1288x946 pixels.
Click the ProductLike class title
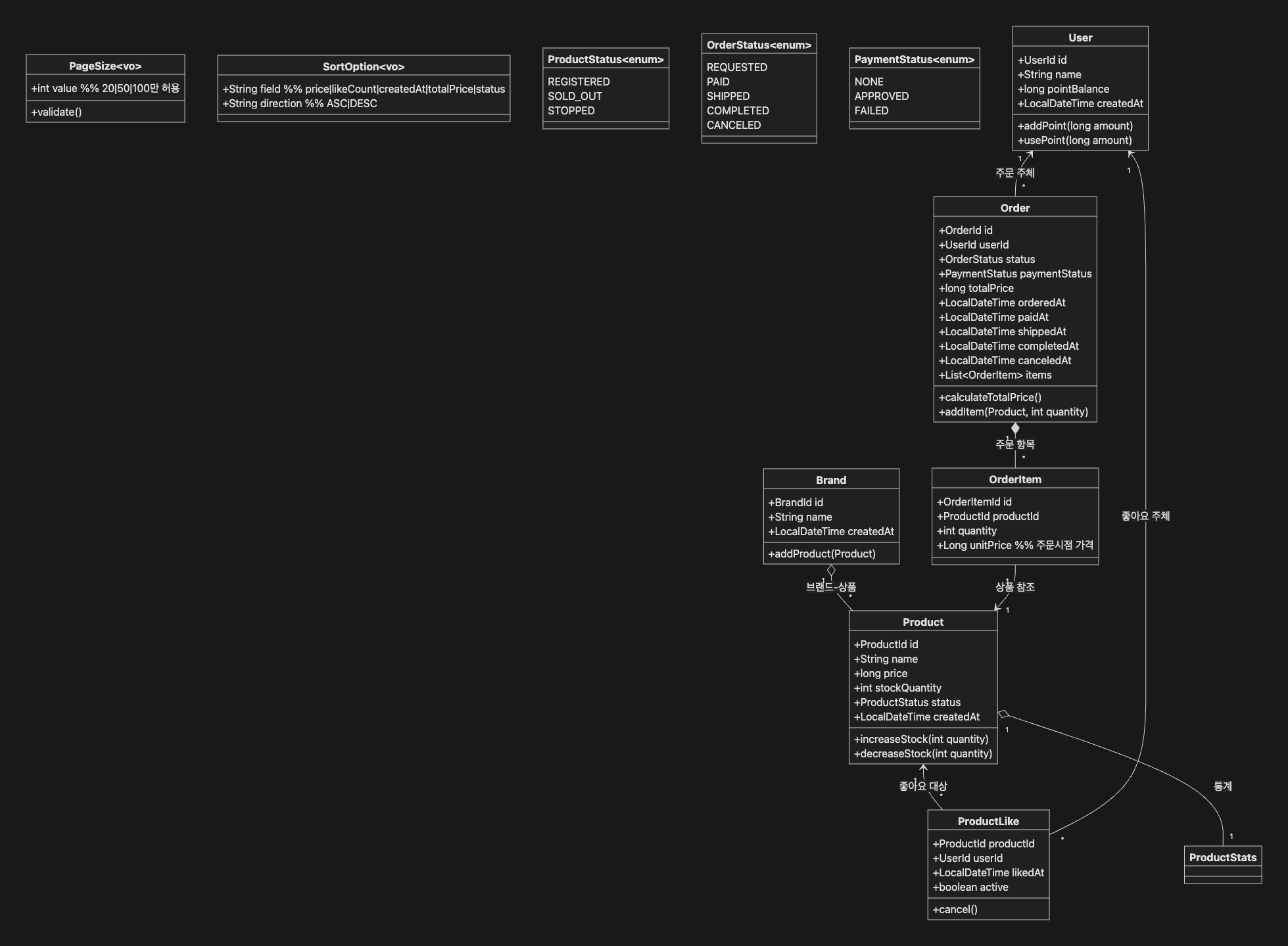pyautogui.click(x=988, y=821)
